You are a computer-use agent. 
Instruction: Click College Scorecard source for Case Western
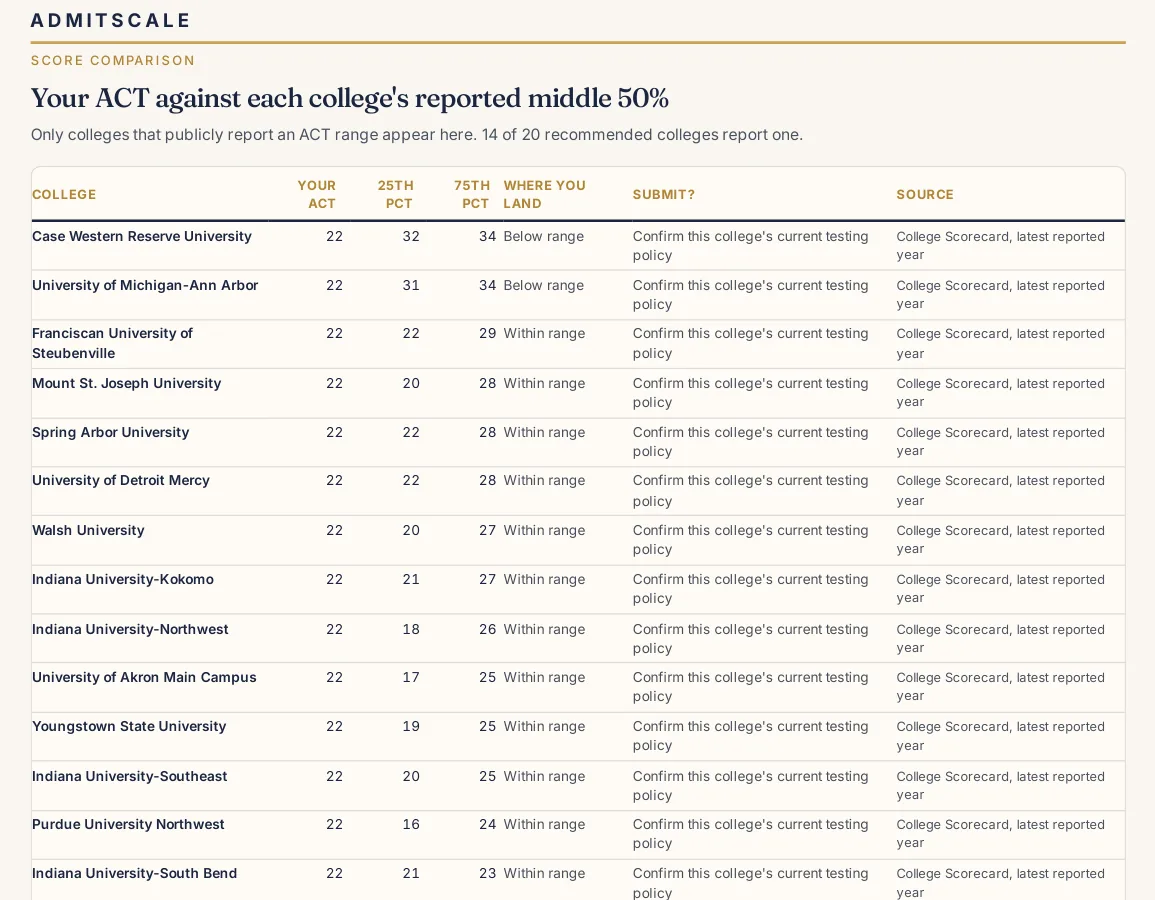tap(1000, 246)
